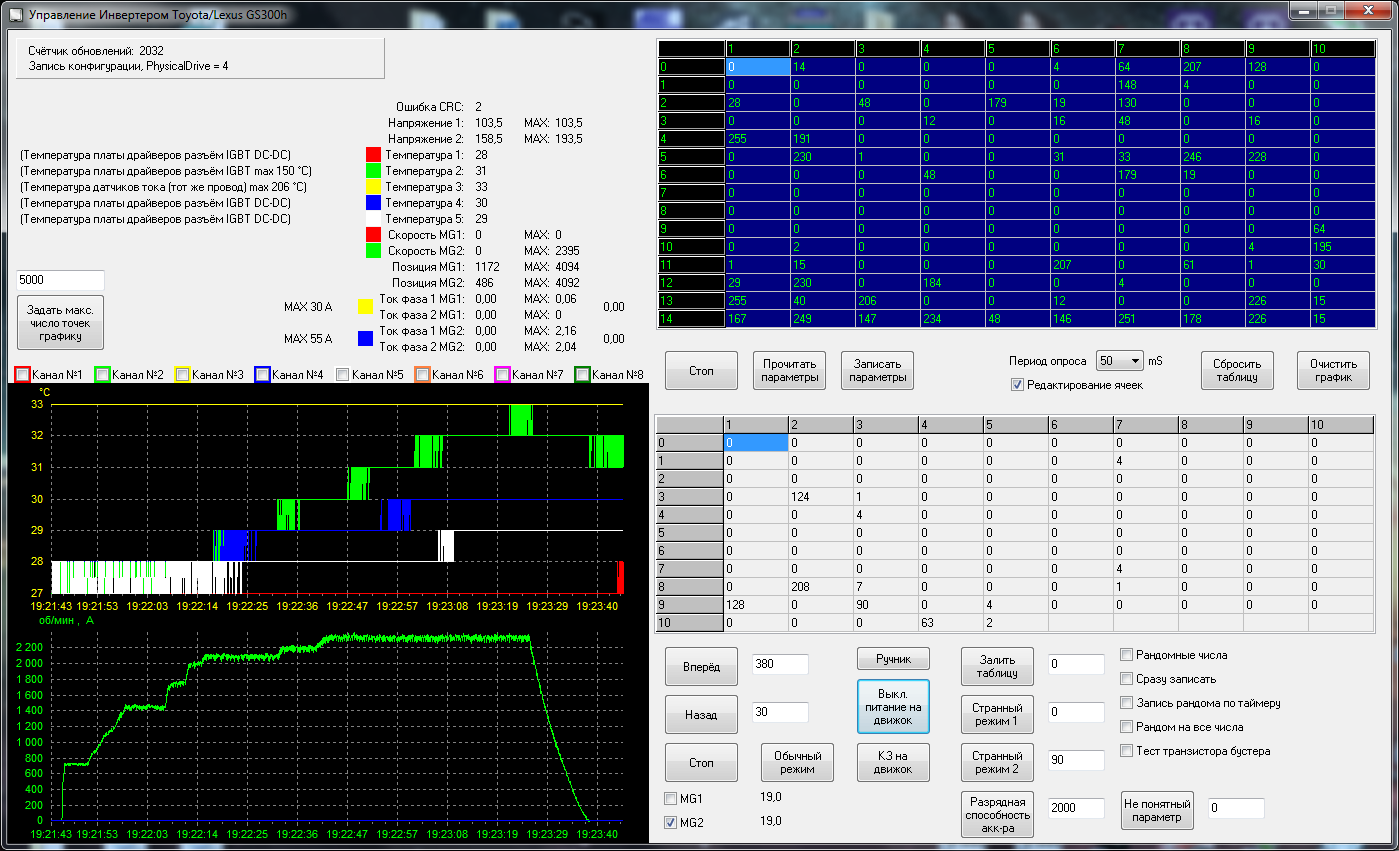Click Очистить график button
This screenshot has width=1399, height=851.
(1333, 371)
